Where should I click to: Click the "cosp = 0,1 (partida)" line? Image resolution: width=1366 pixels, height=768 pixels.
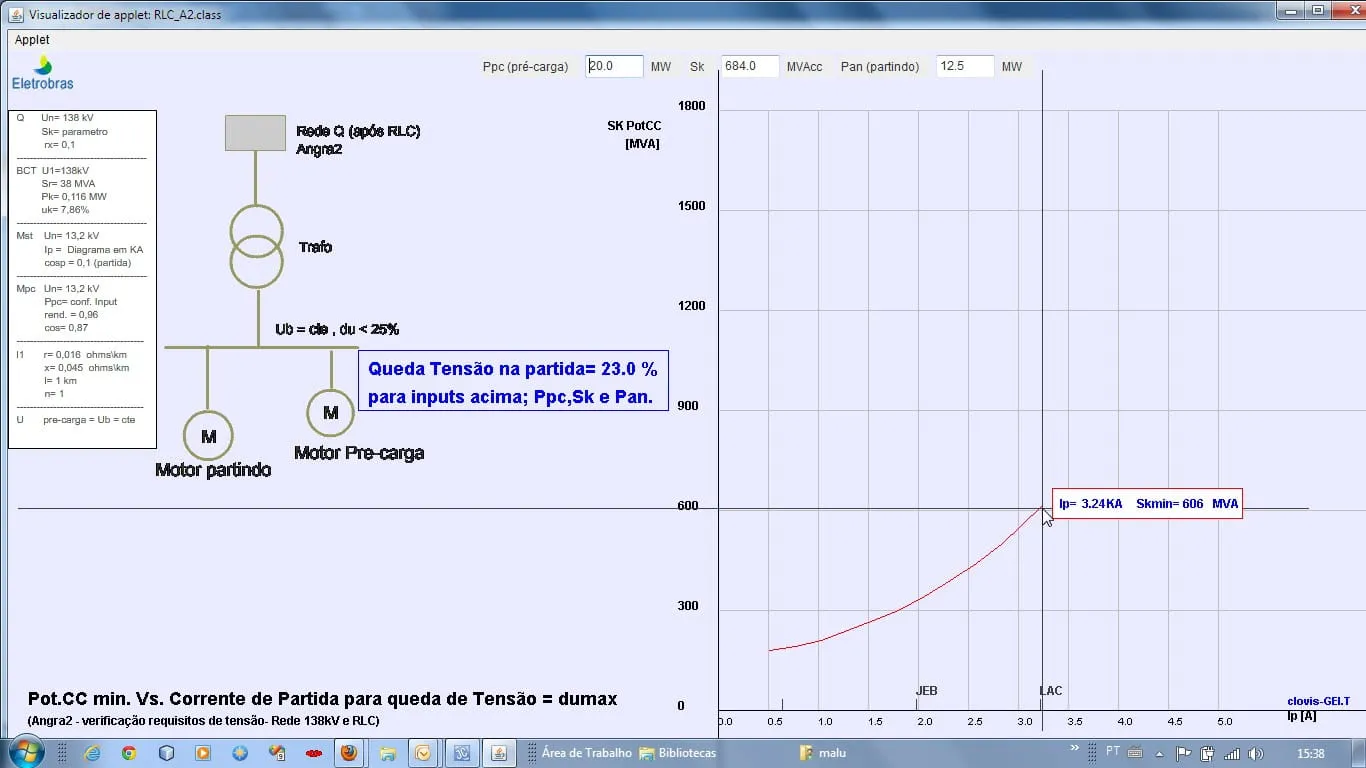[88, 263]
